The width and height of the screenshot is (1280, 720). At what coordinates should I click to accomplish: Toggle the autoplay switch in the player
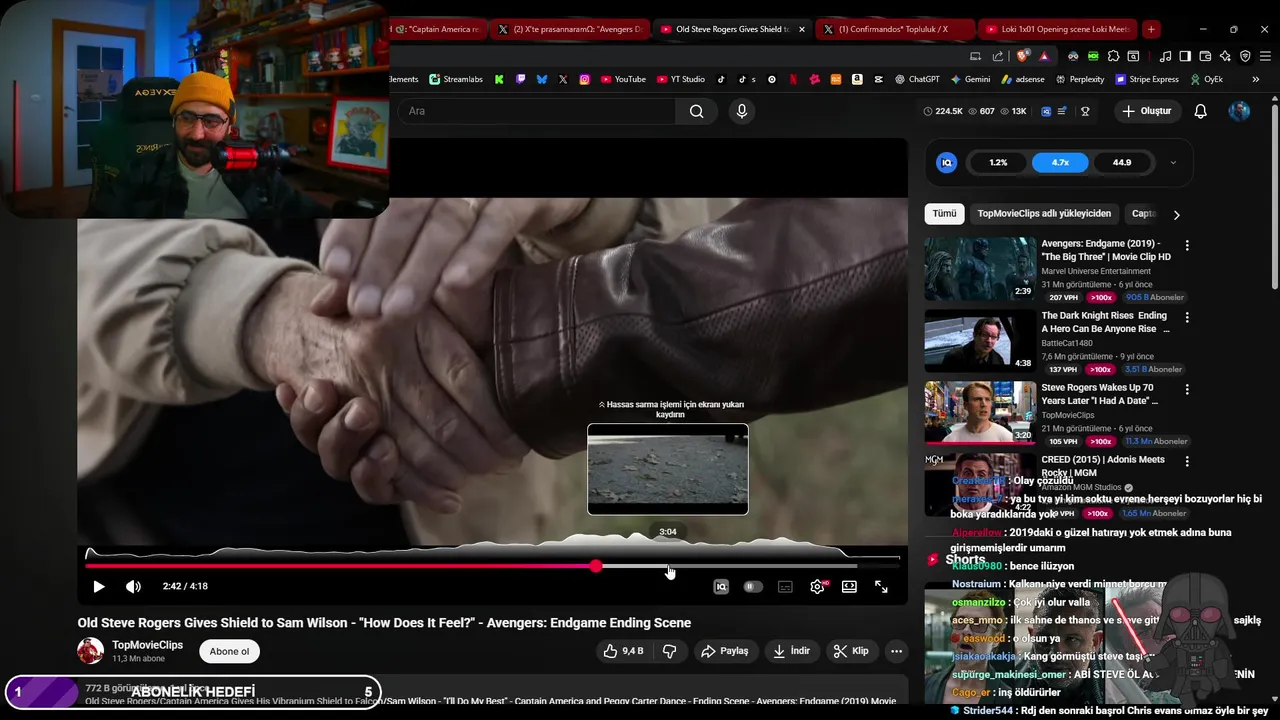[753, 587]
